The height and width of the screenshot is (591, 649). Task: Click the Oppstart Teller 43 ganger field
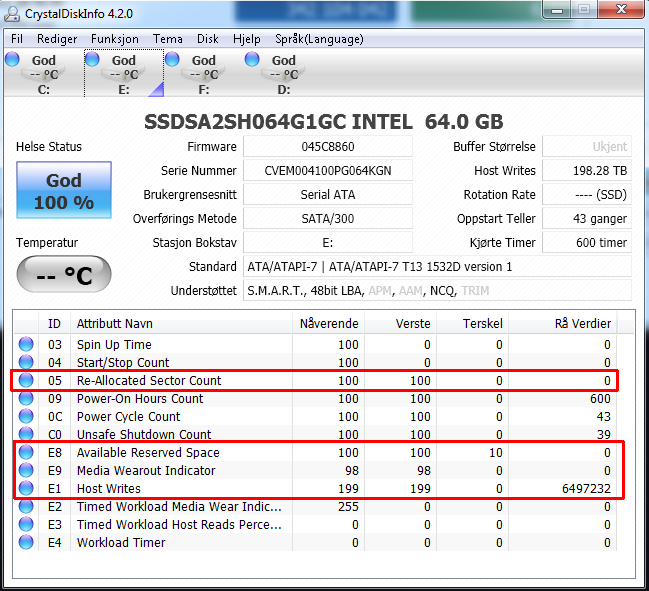(x=587, y=219)
